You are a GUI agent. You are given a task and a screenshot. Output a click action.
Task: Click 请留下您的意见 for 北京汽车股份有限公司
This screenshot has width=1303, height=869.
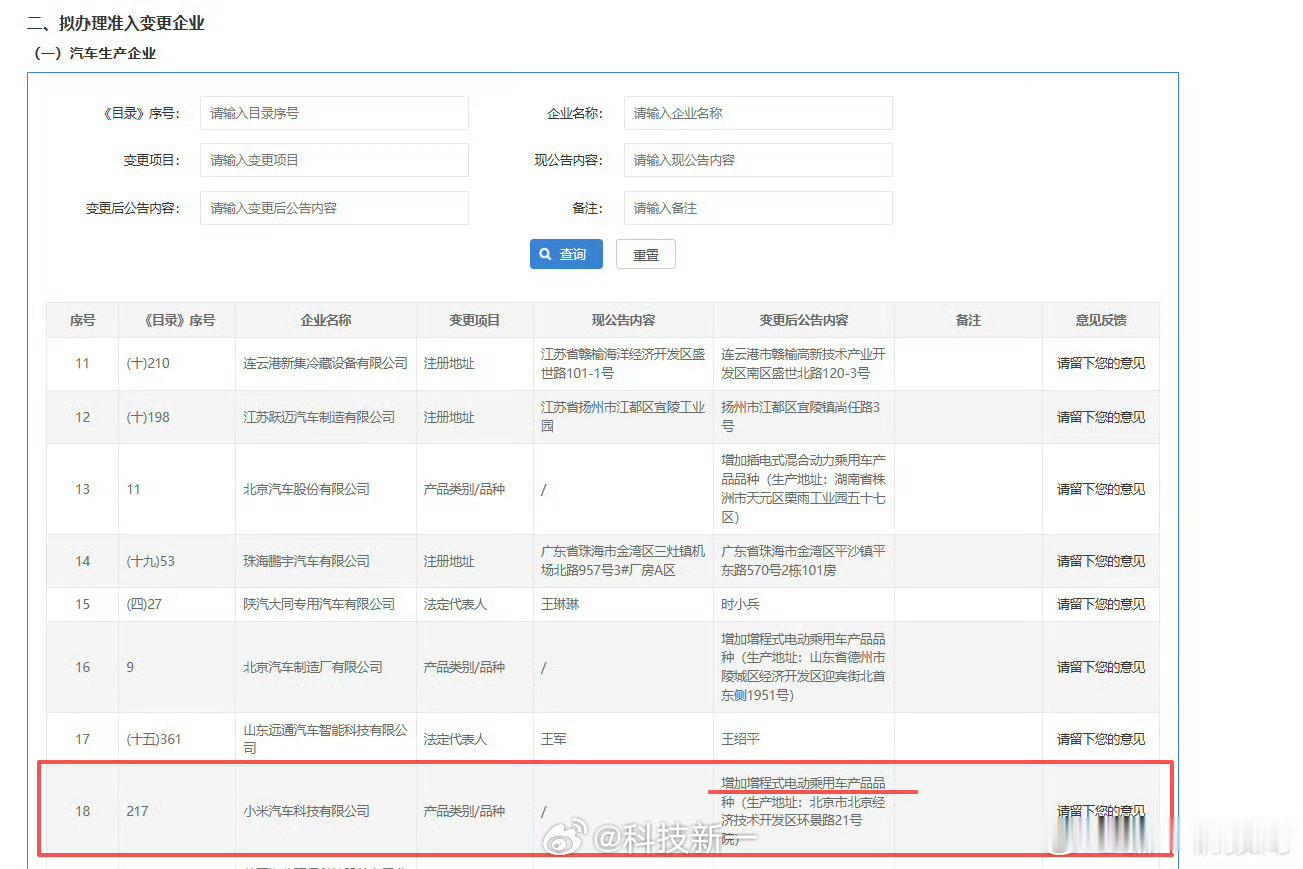(1101, 489)
